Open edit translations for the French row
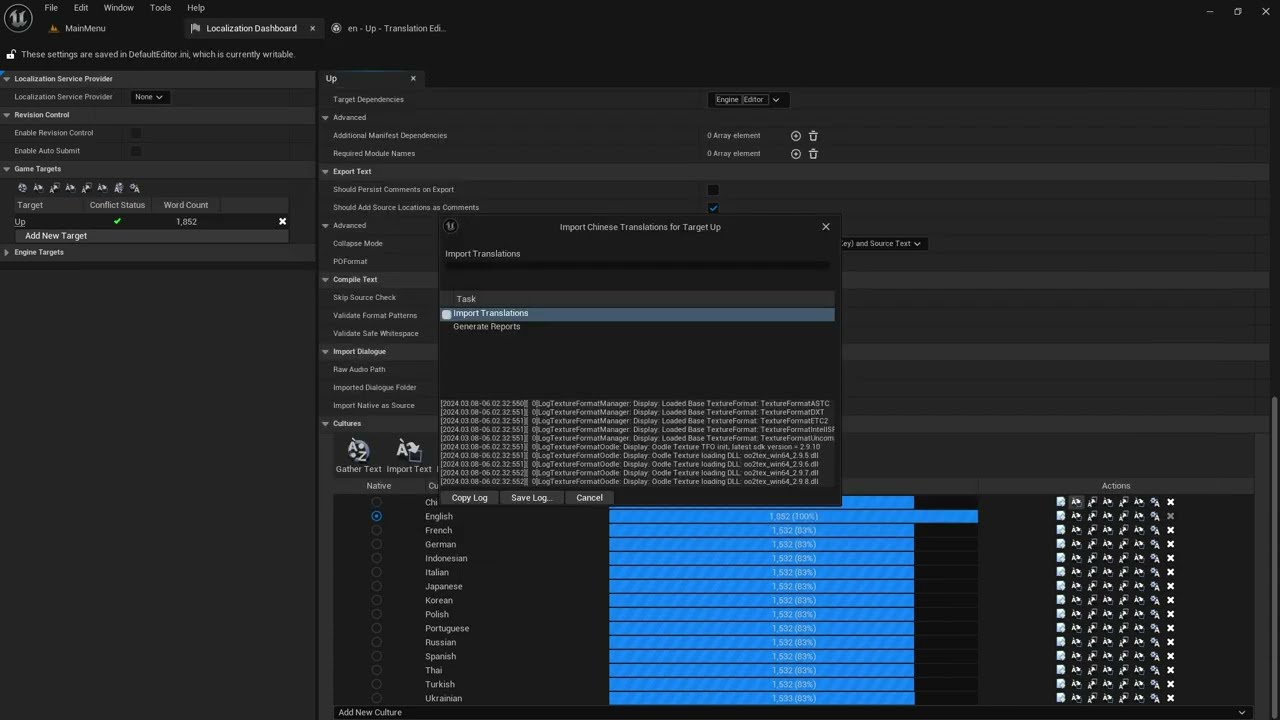Image resolution: width=1280 pixels, height=720 pixels. [x=1061, y=530]
